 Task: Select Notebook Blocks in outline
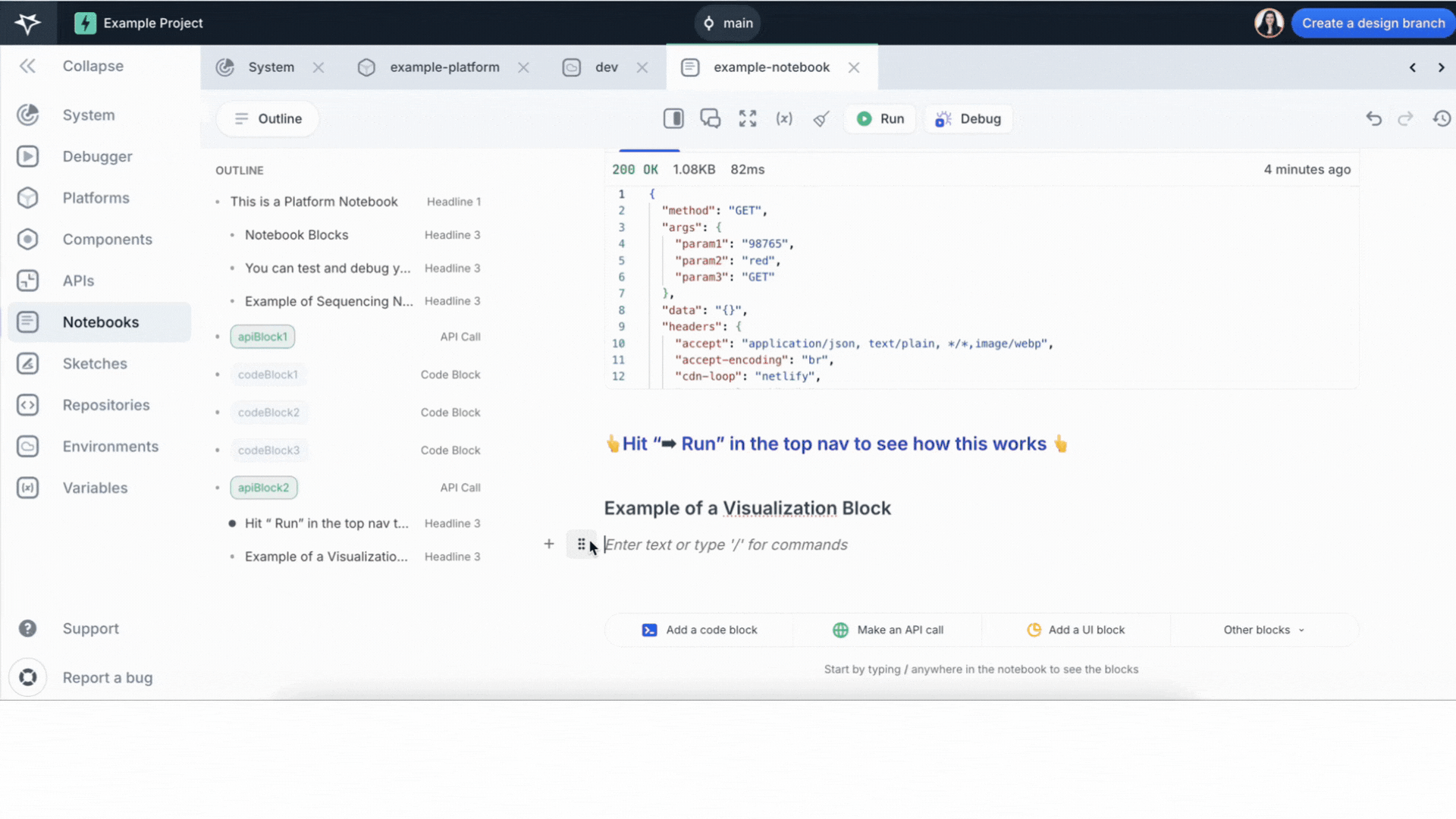click(x=297, y=235)
